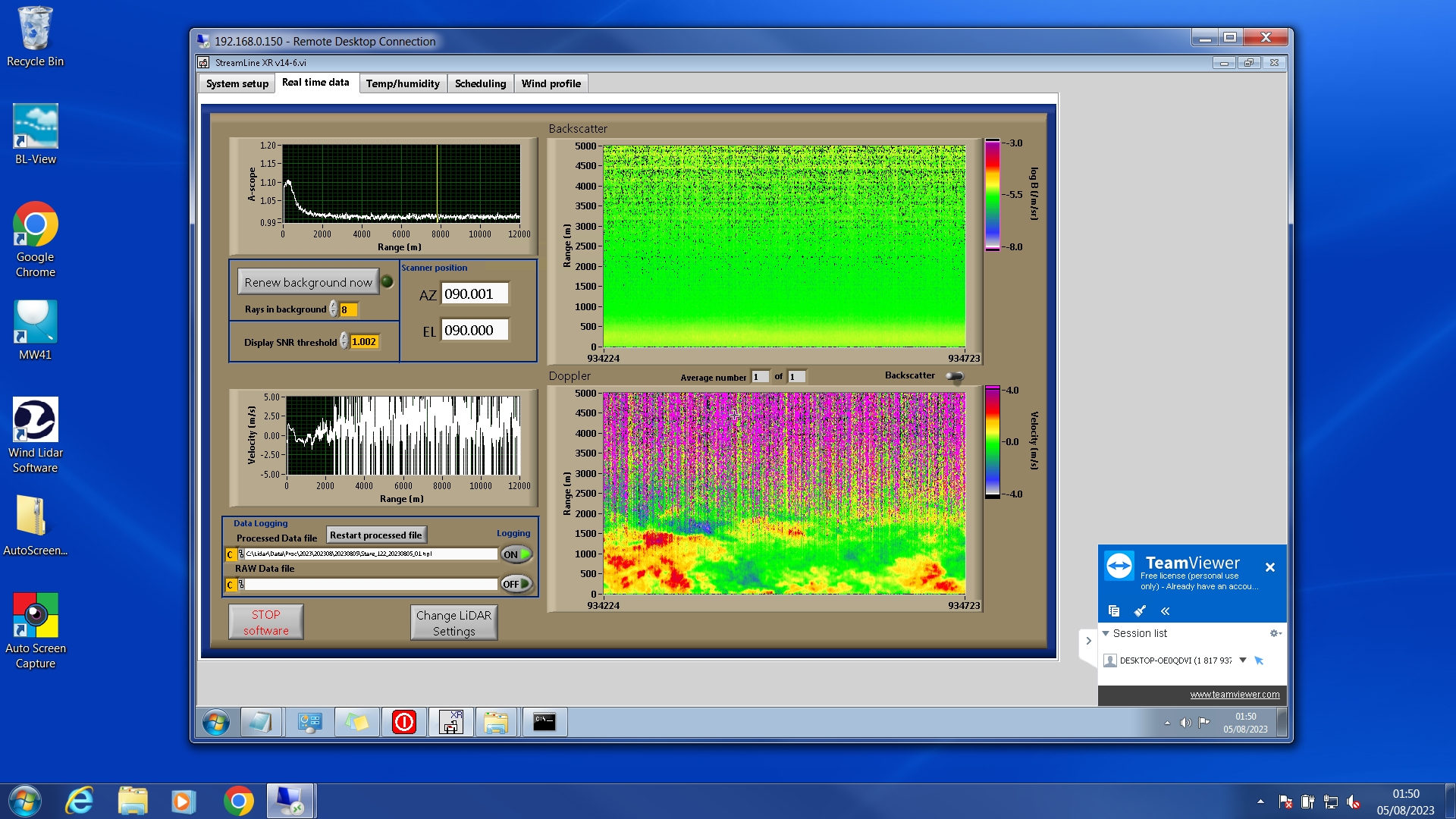The width and height of the screenshot is (1456, 819).
Task: Click Google Chrome in Windows taskbar
Action: [x=238, y=801]
